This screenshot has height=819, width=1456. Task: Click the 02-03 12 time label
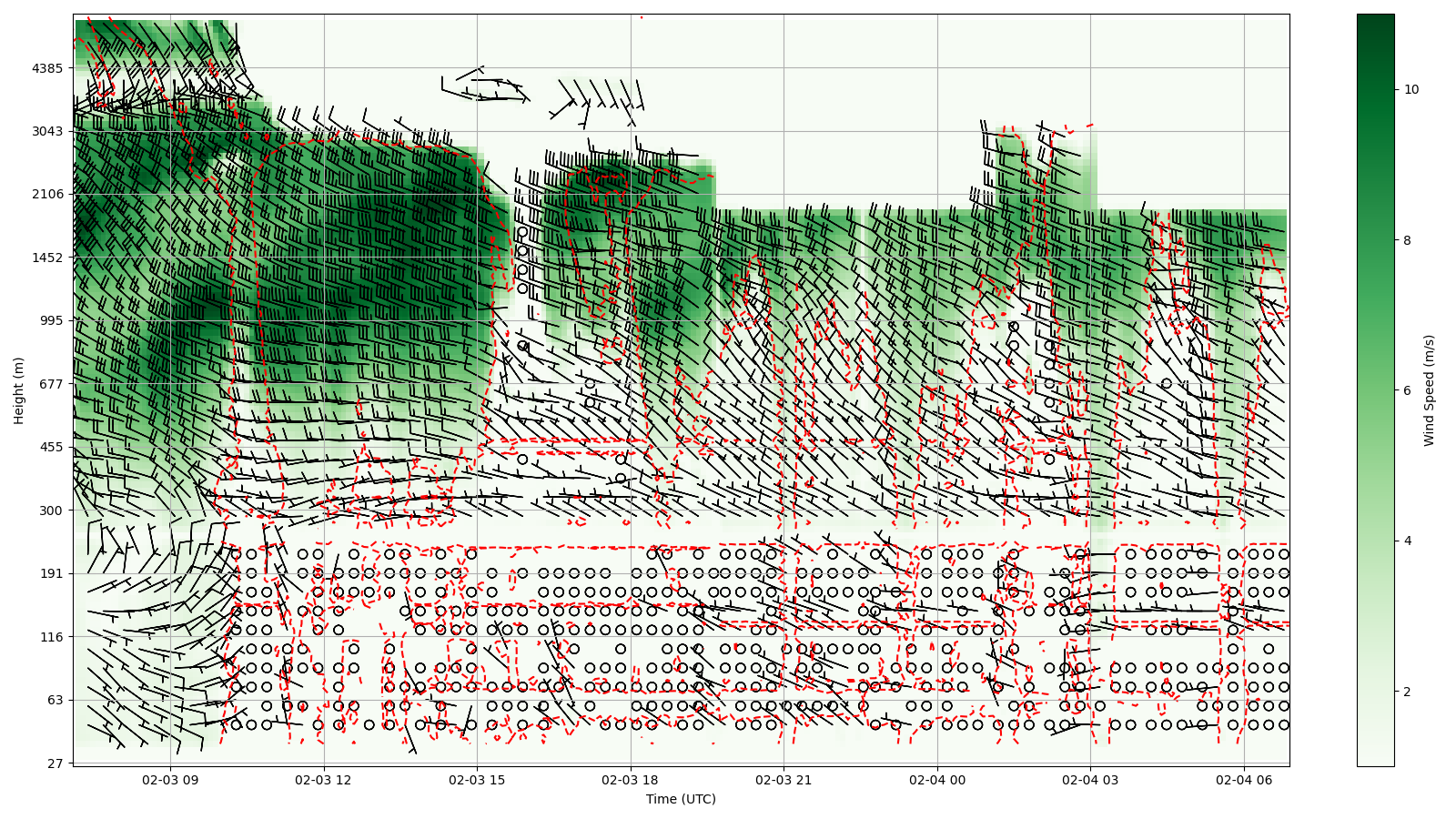(323, 780)
